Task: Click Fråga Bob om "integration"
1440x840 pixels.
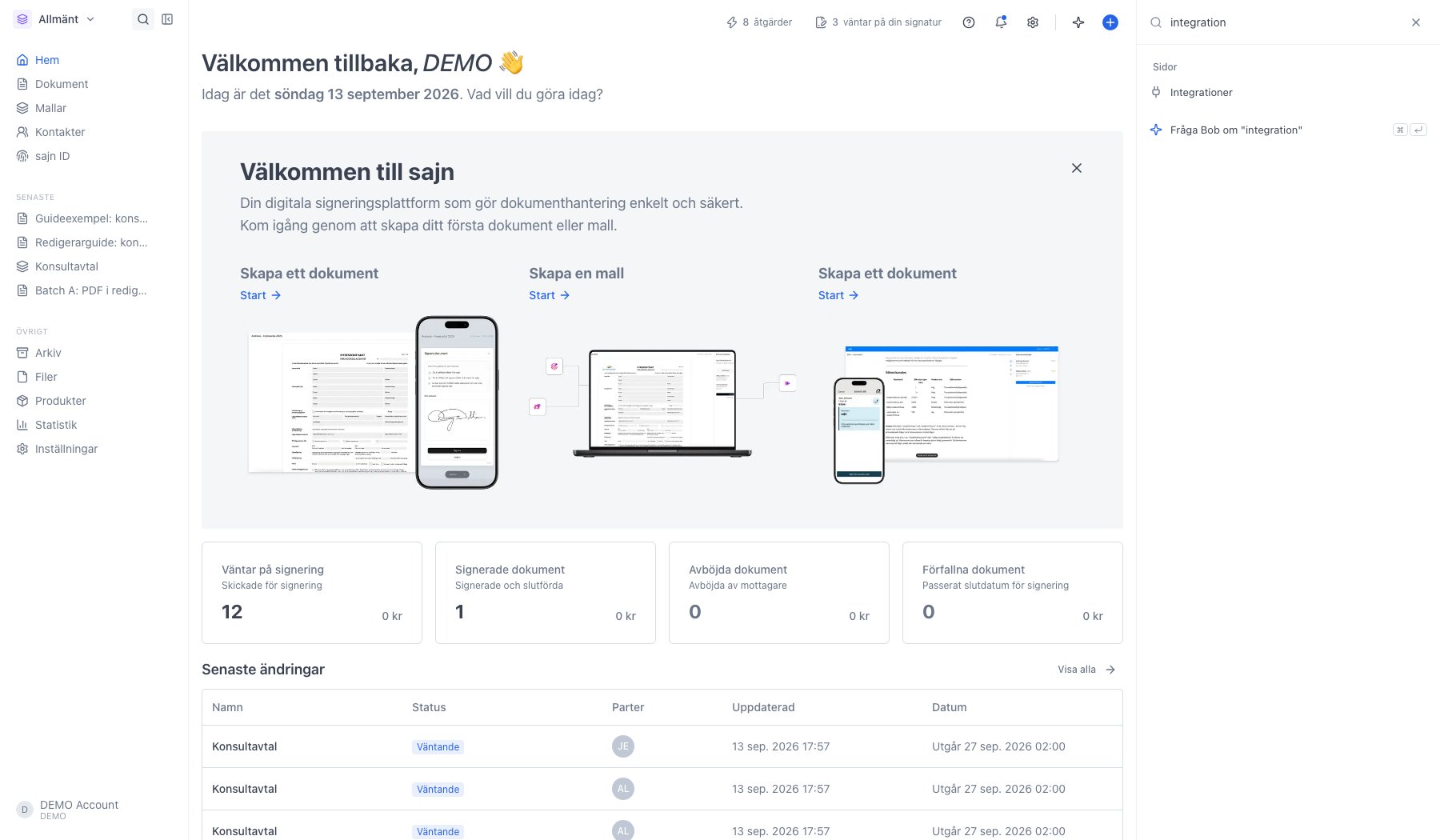Action: [x=1288, y=130]
